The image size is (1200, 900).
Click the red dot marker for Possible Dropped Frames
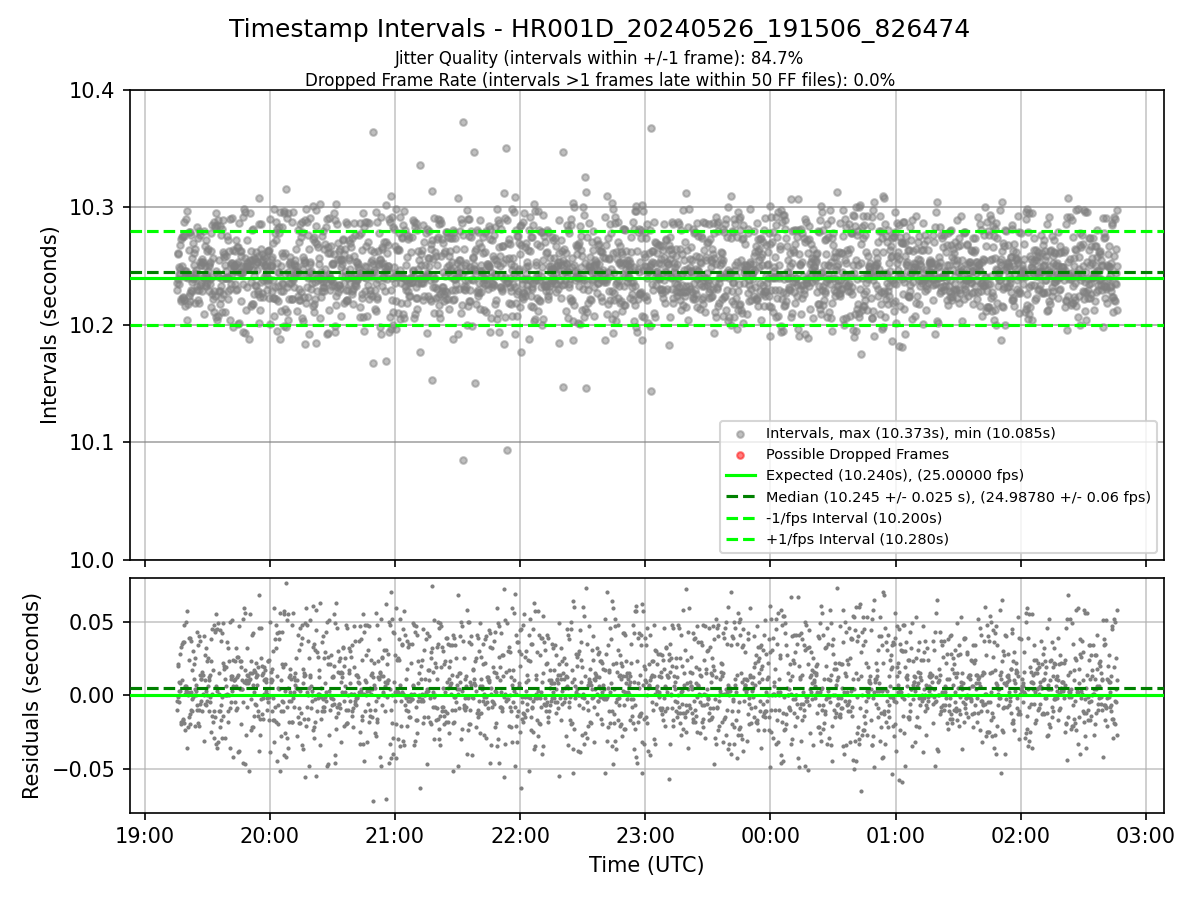[739, 454]
